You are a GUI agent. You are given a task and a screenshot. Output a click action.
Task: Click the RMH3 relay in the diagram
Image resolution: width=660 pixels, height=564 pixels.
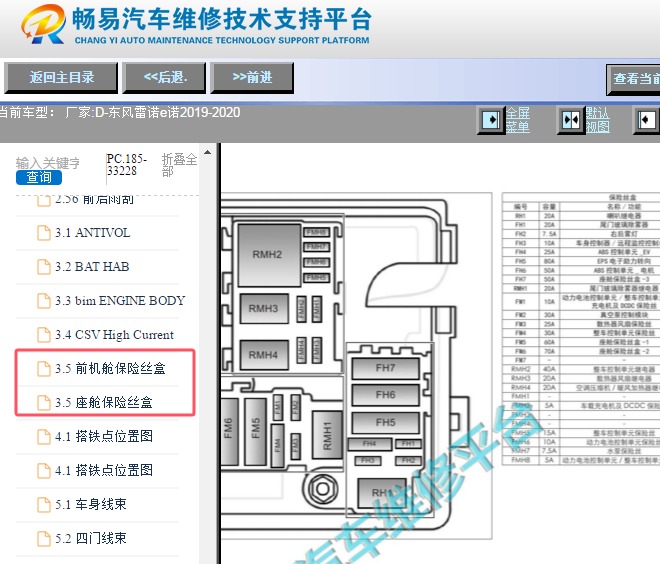pos(264,309)
